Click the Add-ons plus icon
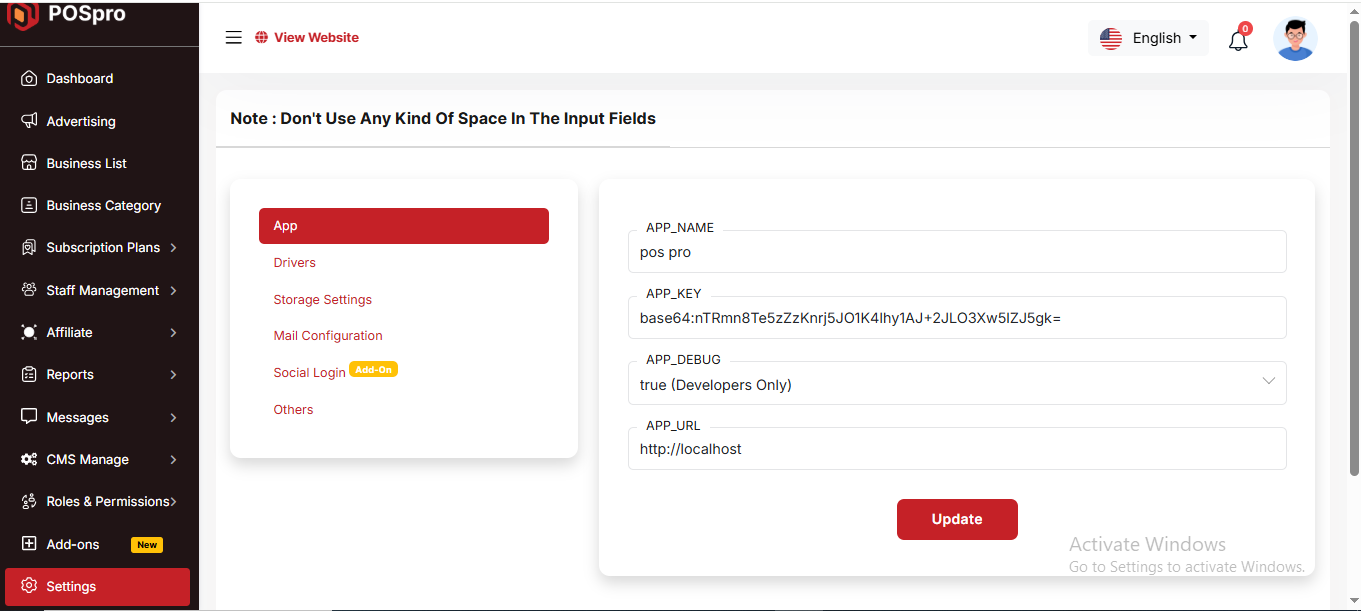 pos(29,544)
